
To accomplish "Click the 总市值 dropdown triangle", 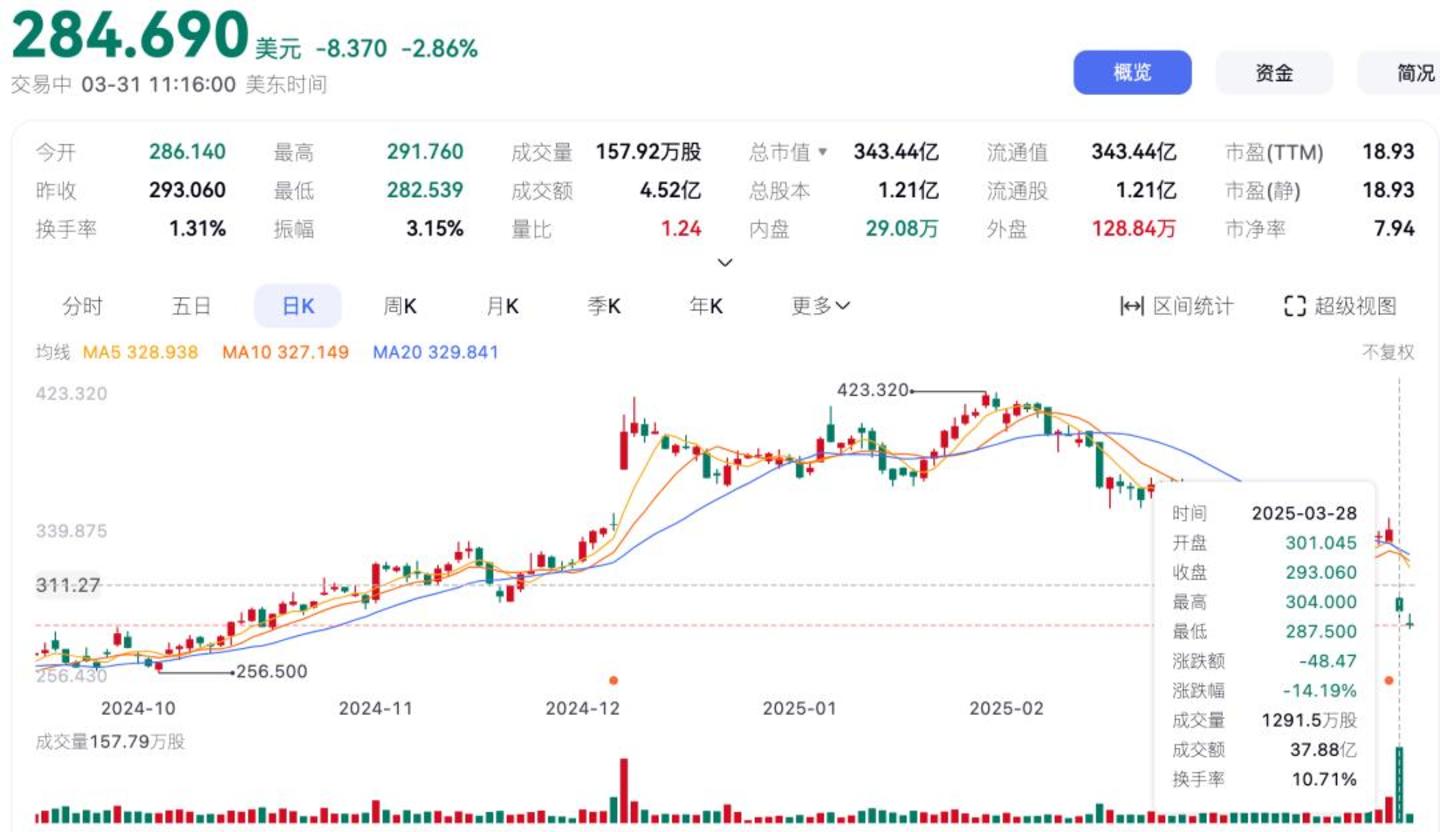I will coord(823,152).
